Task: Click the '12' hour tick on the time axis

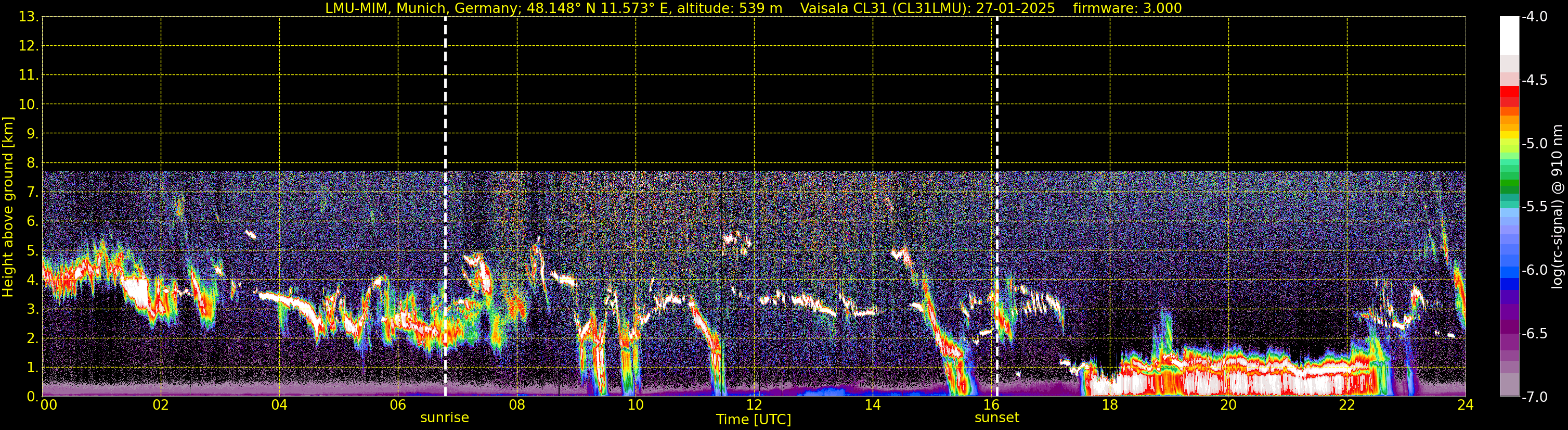Action: coord(754,406)
